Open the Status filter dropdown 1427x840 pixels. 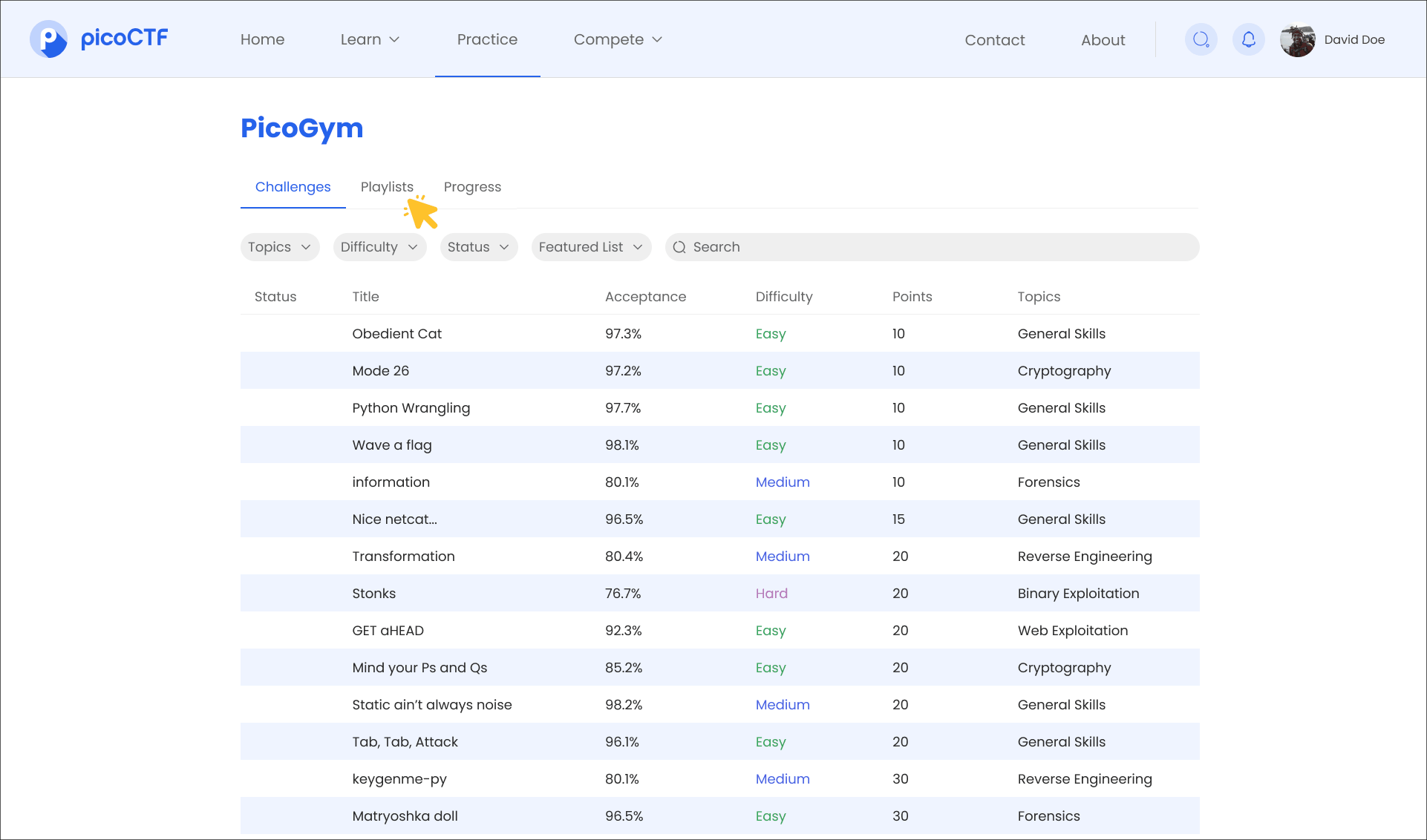[479, 247]
